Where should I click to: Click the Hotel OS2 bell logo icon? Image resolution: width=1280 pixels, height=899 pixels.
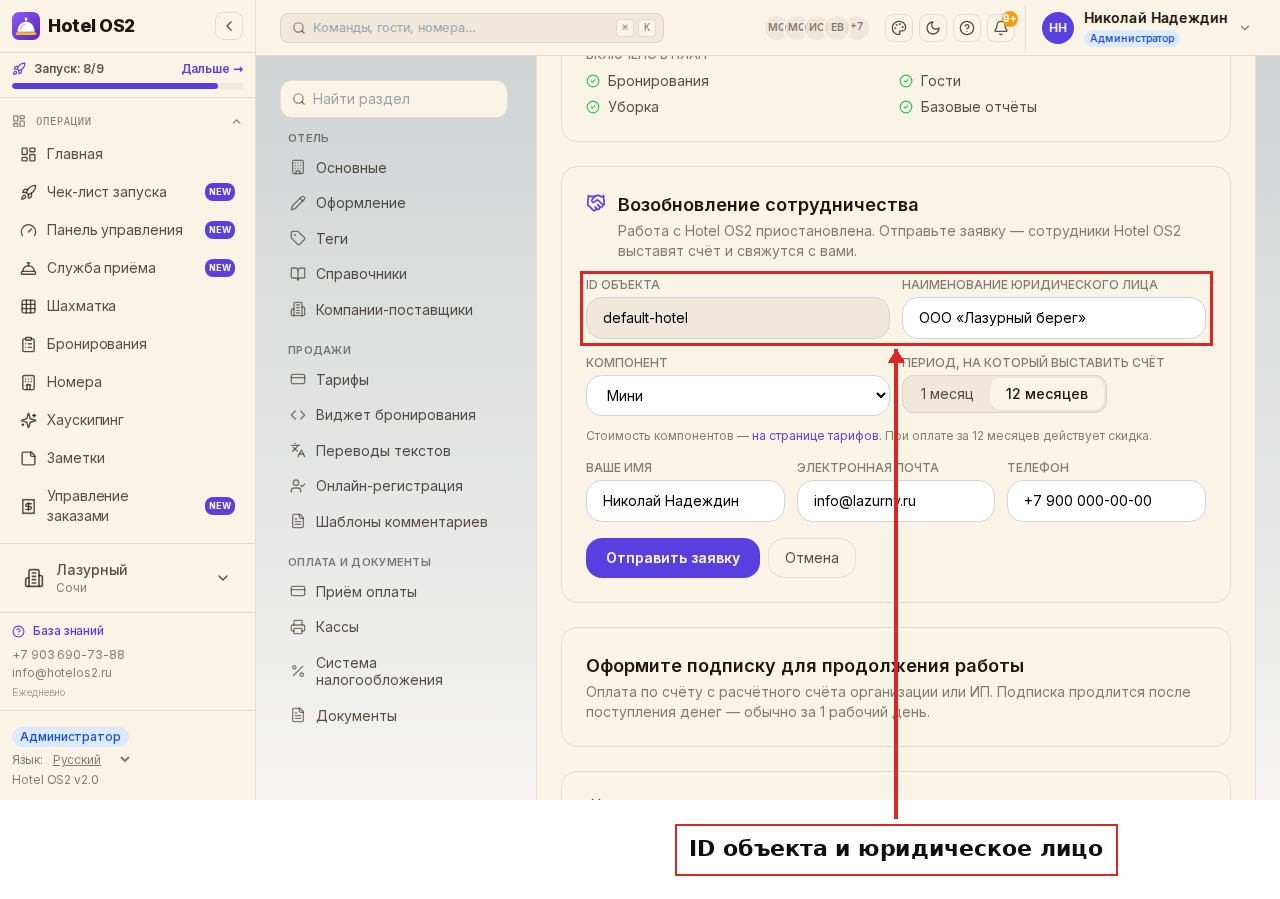point(26,26)
